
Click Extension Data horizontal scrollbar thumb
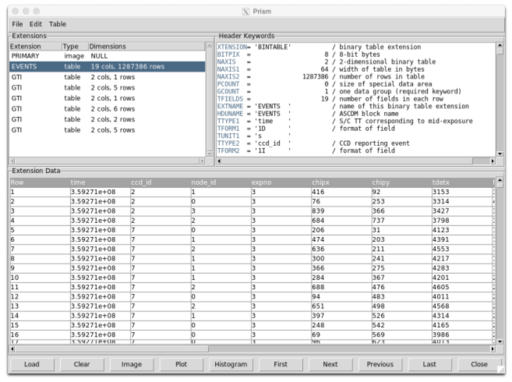pyautogui.click(x=112, y=349)
